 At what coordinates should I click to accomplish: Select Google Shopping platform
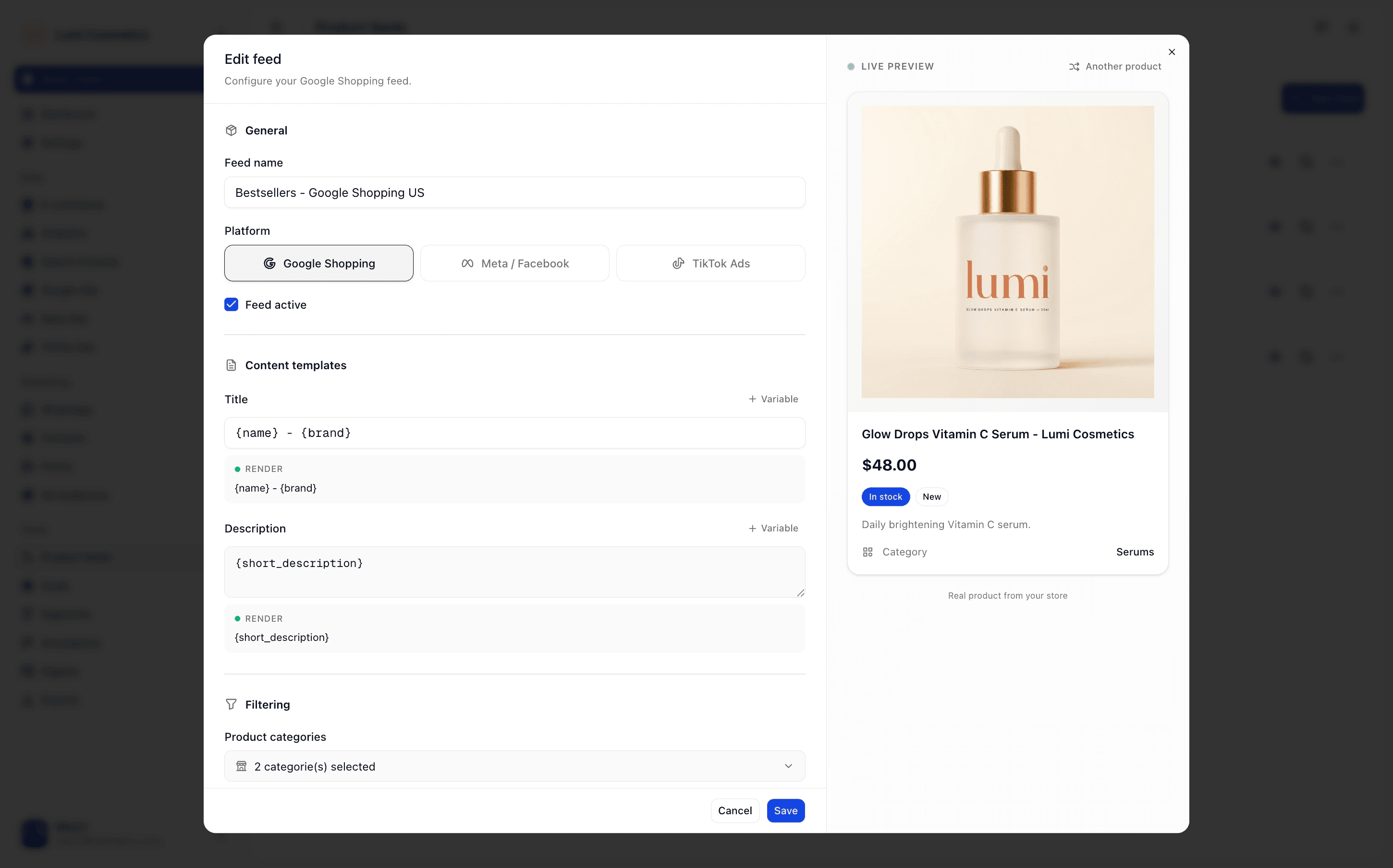318,263
